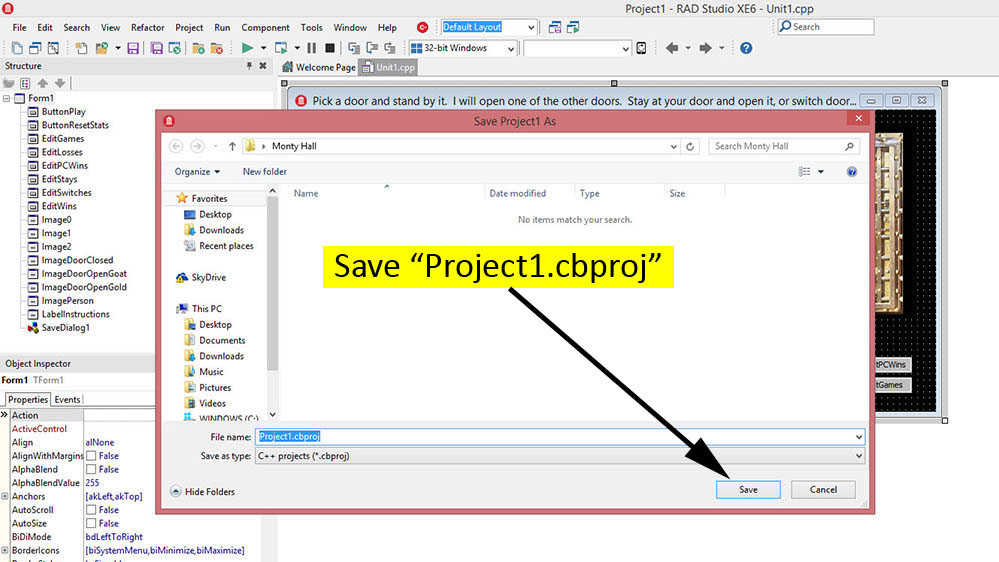Click move-up arrow in Structure toolbar

tap(43, 83)
